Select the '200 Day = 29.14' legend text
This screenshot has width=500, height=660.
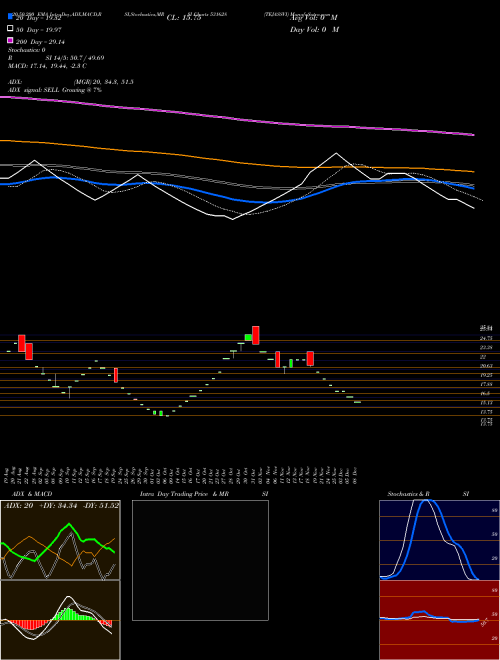[40, 42]
